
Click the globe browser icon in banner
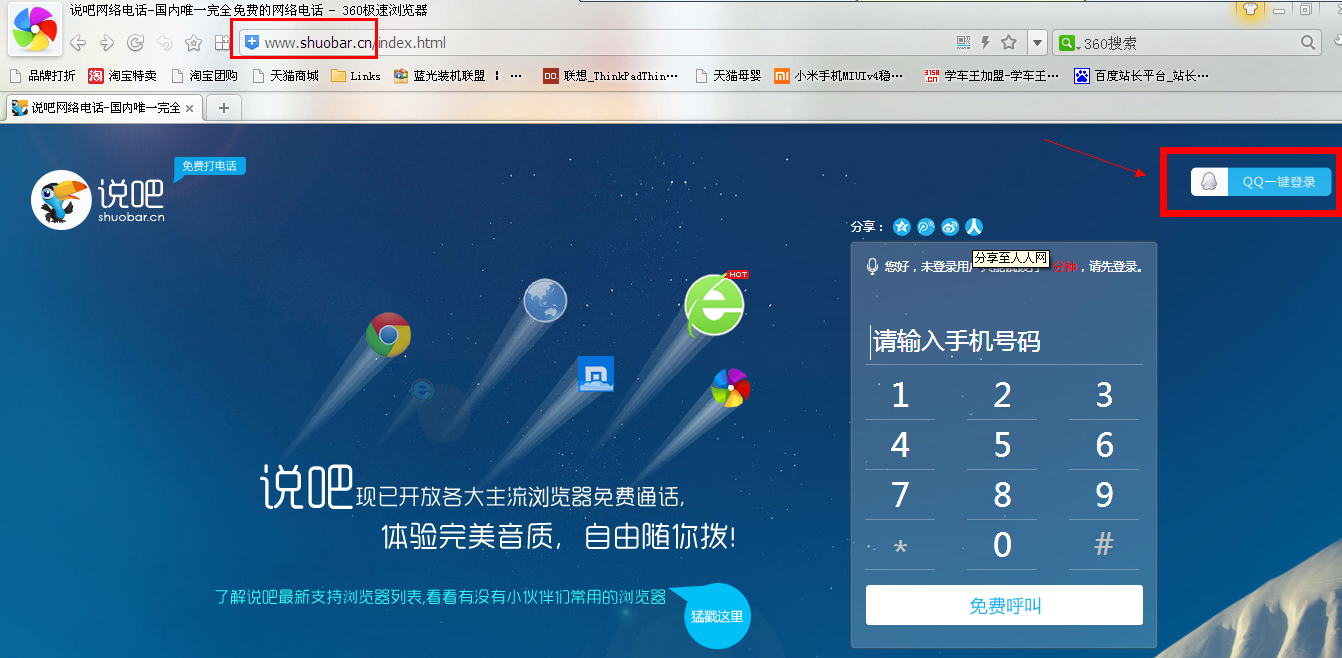[x=545, y=301]
